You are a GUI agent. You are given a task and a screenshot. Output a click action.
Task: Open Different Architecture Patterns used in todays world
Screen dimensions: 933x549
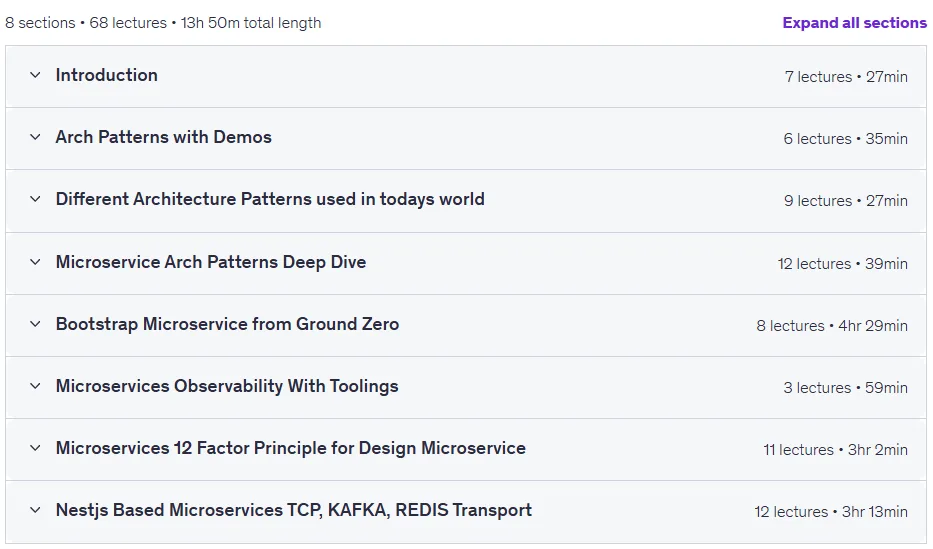click(x=270, y=199)
